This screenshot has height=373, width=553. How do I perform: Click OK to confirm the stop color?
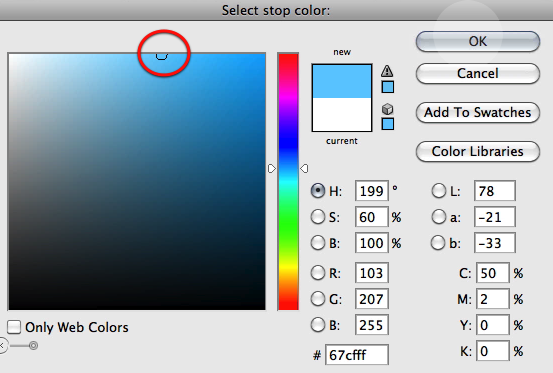tap(478, 41)
